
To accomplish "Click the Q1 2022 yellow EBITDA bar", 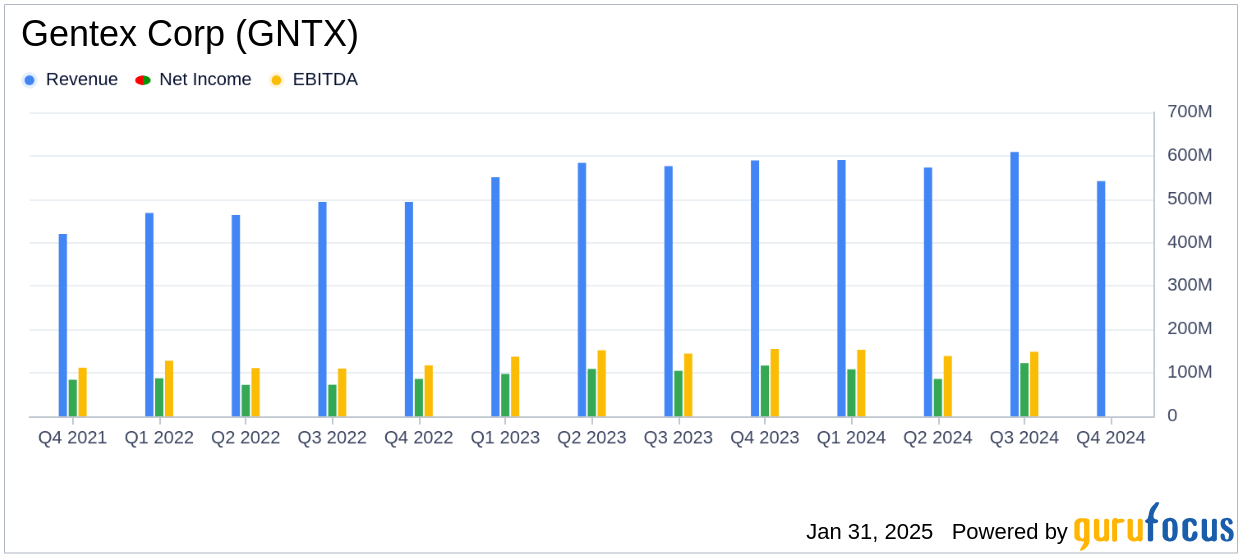I will (169, 388).
